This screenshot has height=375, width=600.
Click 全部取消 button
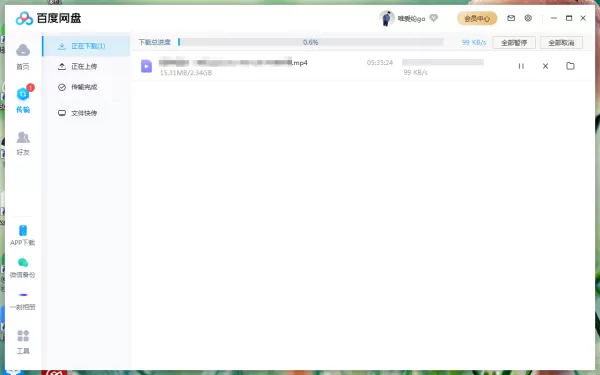click(561, 42)
